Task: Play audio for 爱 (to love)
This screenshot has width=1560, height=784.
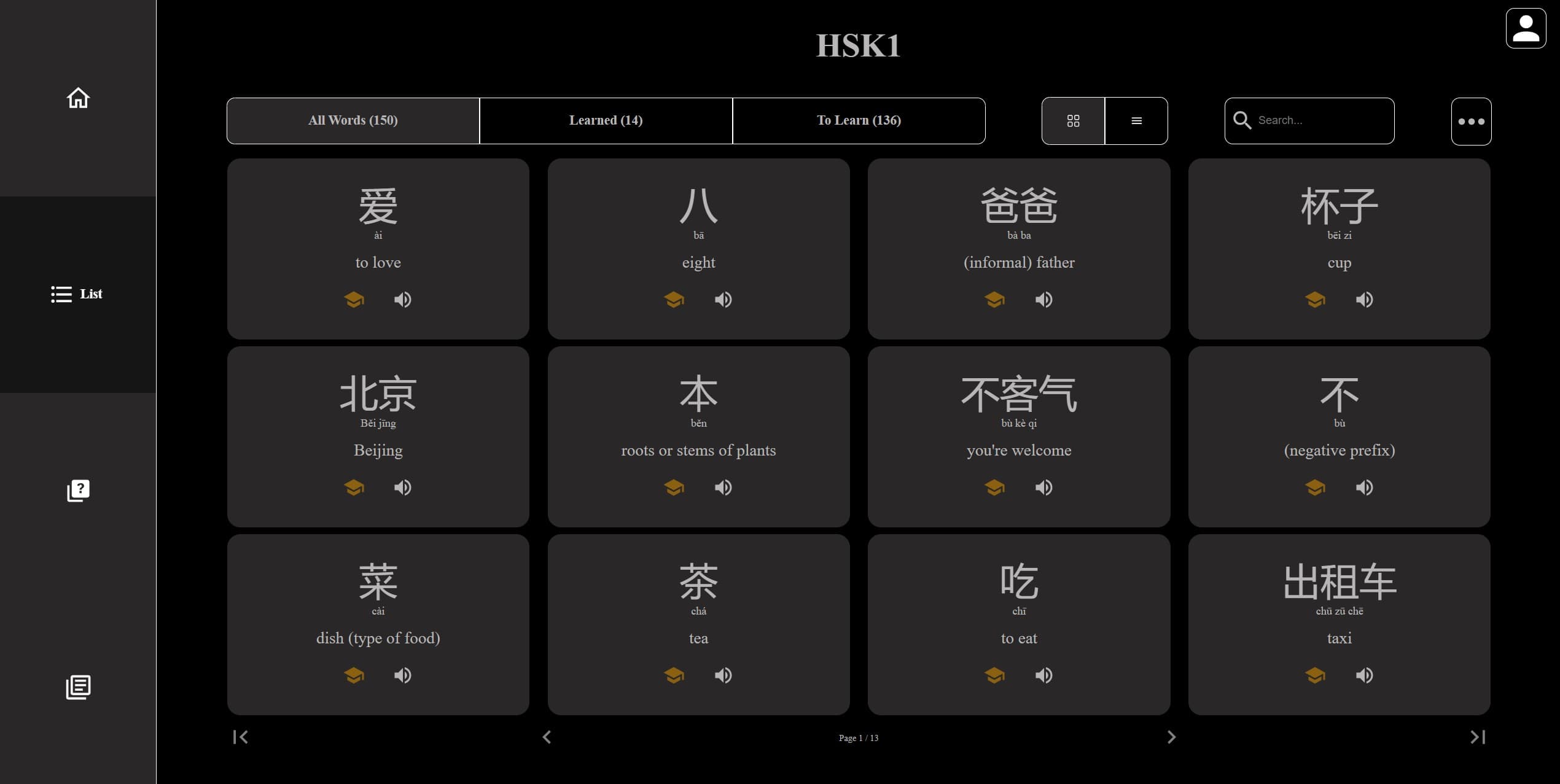Action: pyautogui.click(x=403, y=300)
